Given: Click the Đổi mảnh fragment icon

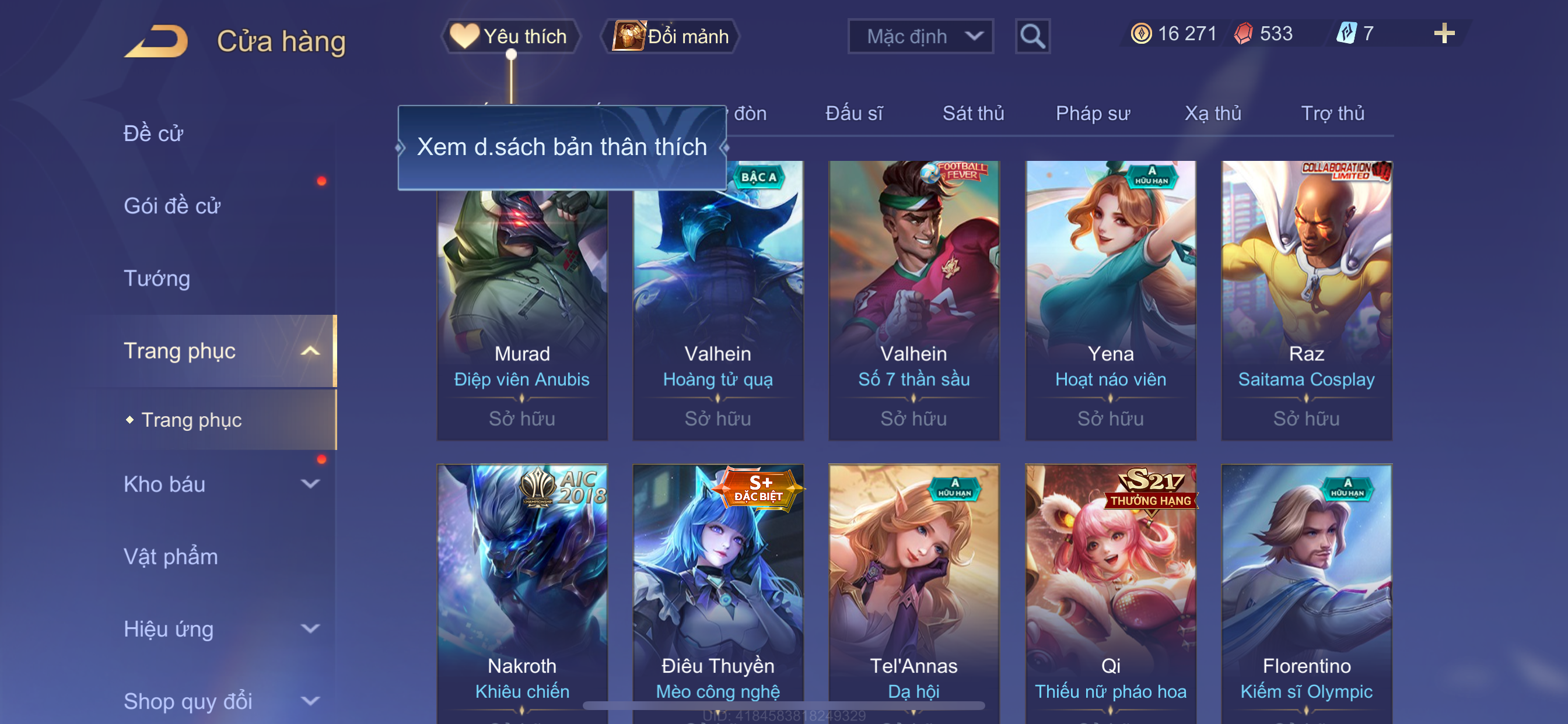Looking at the screenshot, I should pyautogui.click(x=629, y=36).
